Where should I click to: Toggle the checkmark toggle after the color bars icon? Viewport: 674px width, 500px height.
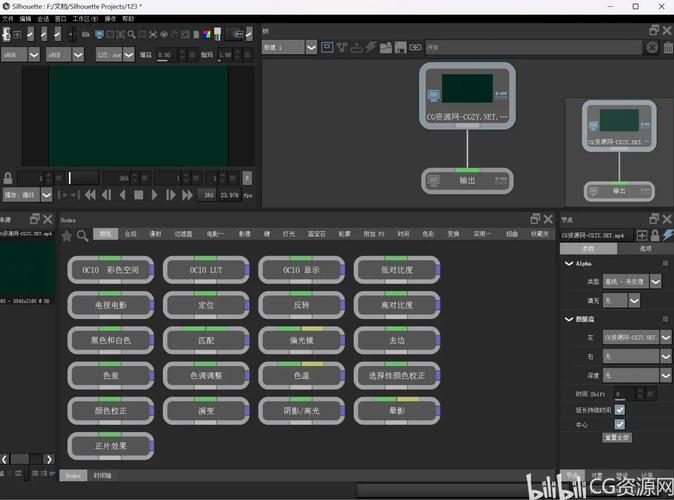pyautogui.click(x=249, y=34)
